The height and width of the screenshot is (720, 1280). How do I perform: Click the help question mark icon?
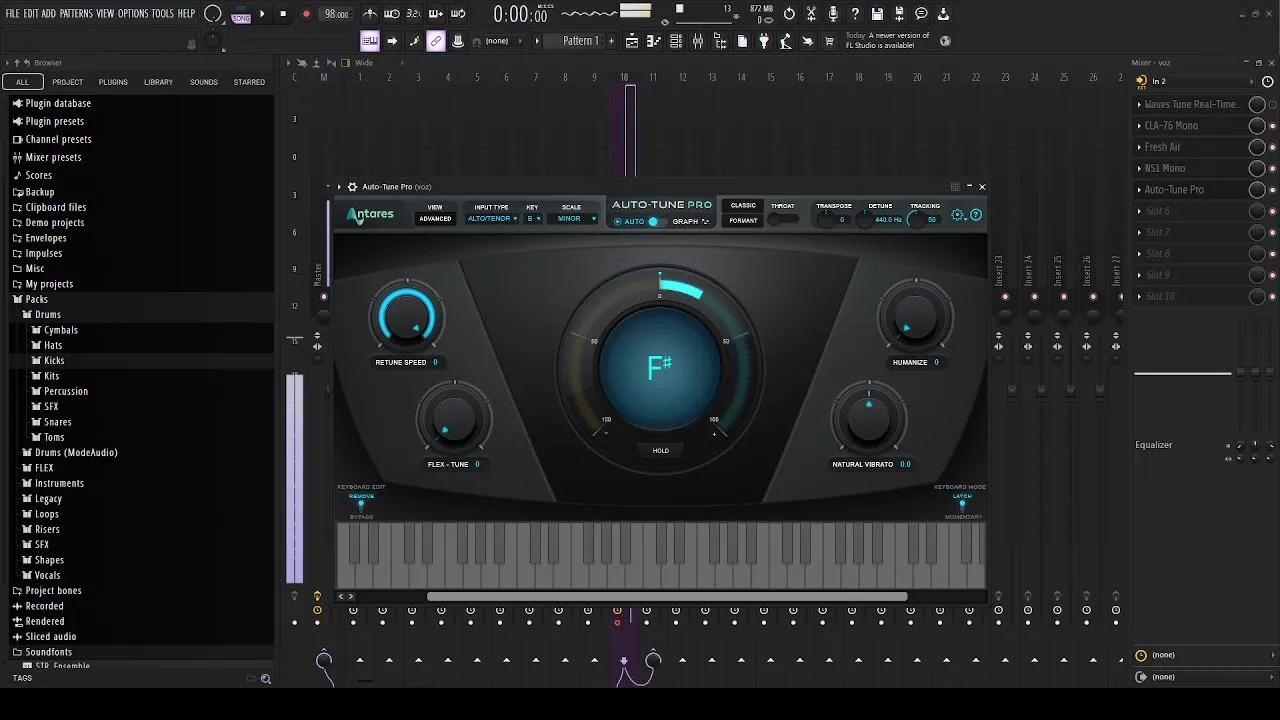tap(855, 14)
